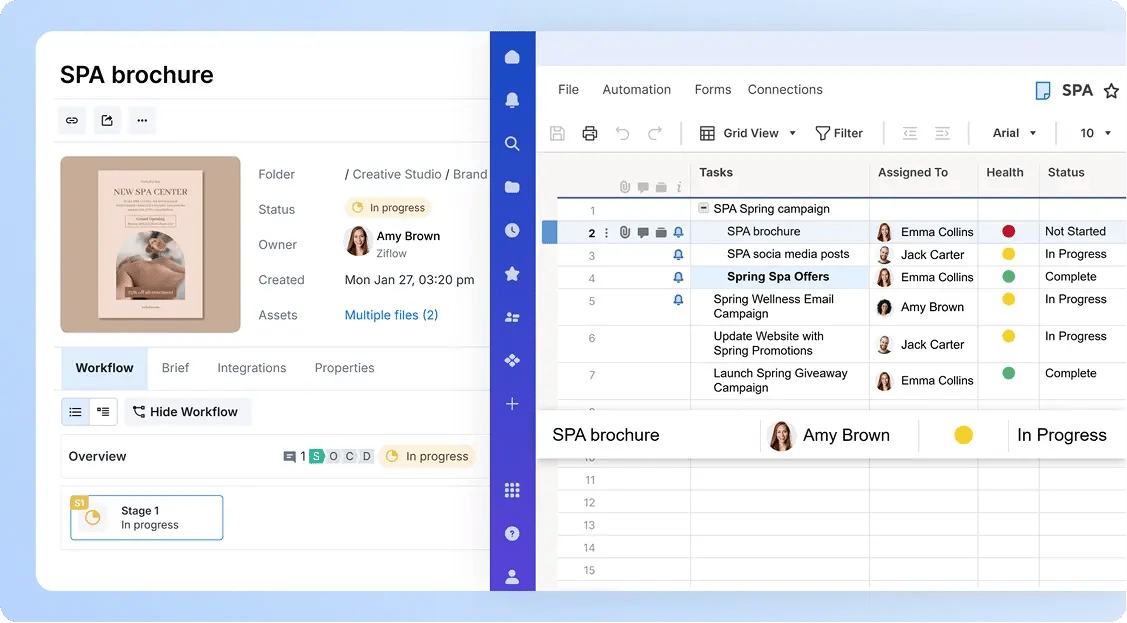The width and height of the screenshot is (1127, 623).
Task: Open the Multiple files (2) link
Action: coord(391,315)
